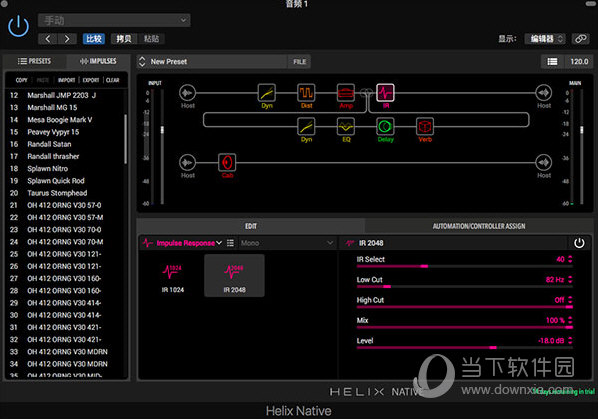The width and height of the screenshot is (598, 419).
Task: Click the Level -18.0 dB stepper arrows
Action: coord(570,340)
